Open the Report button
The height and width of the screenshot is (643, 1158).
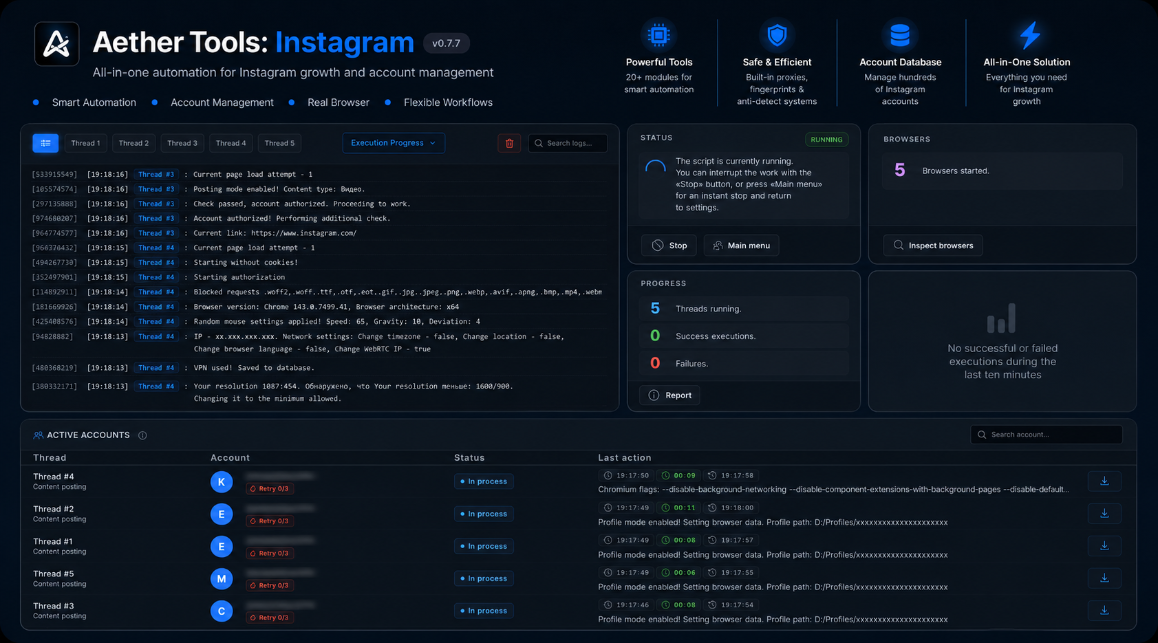pyautogui.click(x=670, y=396)
